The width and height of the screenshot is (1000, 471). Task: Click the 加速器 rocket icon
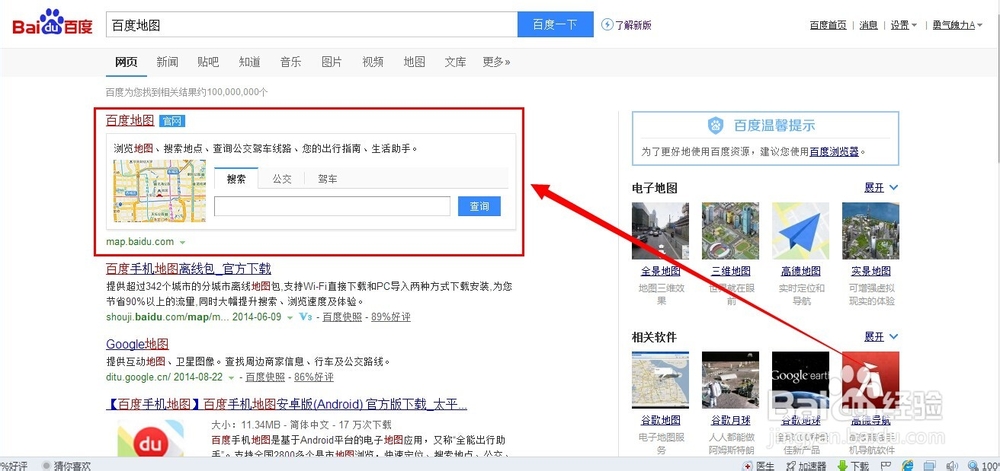[x=790, y=466]
